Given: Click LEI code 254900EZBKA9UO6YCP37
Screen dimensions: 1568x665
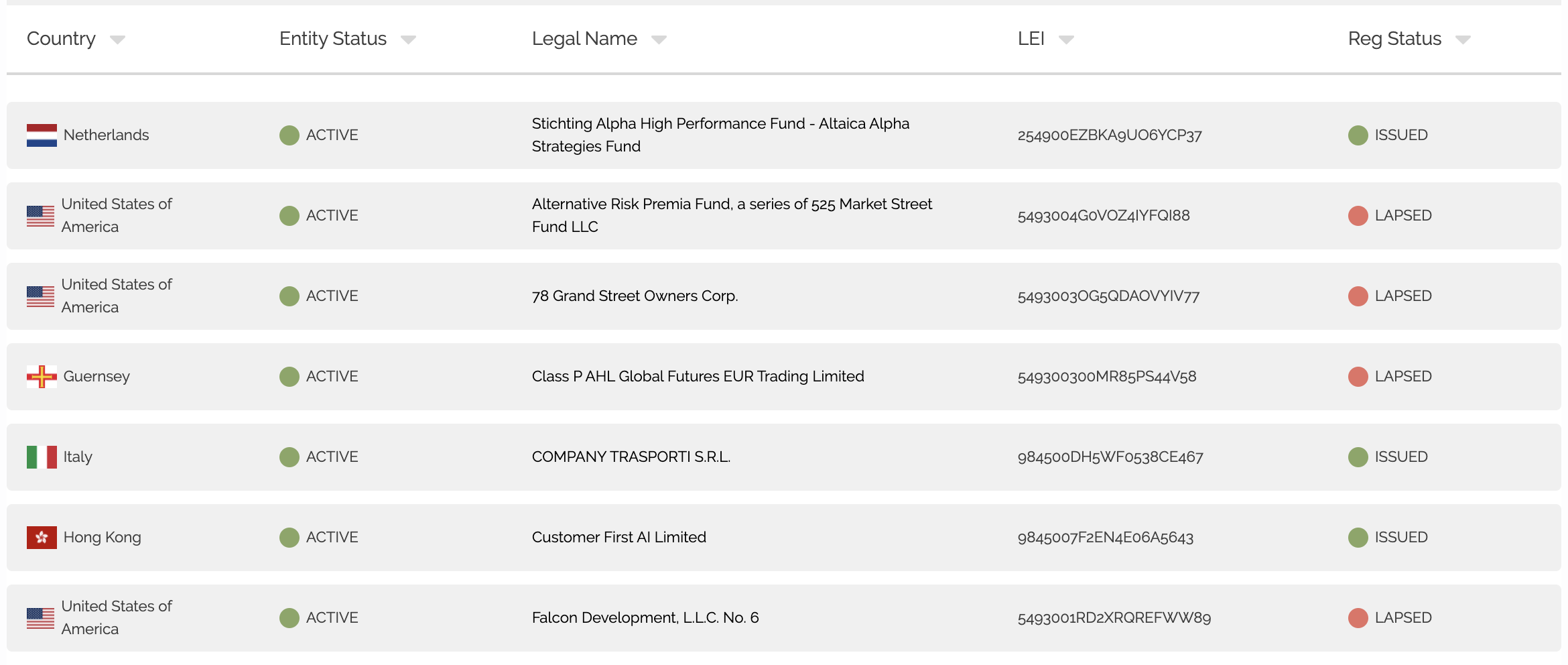Looking at the screenshot, I should point(1109,135).
